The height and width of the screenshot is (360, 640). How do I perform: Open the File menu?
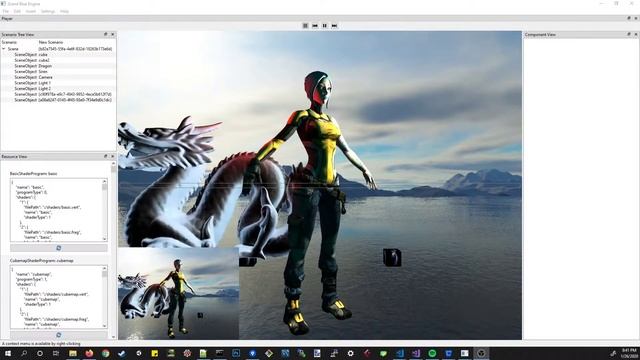6,11
